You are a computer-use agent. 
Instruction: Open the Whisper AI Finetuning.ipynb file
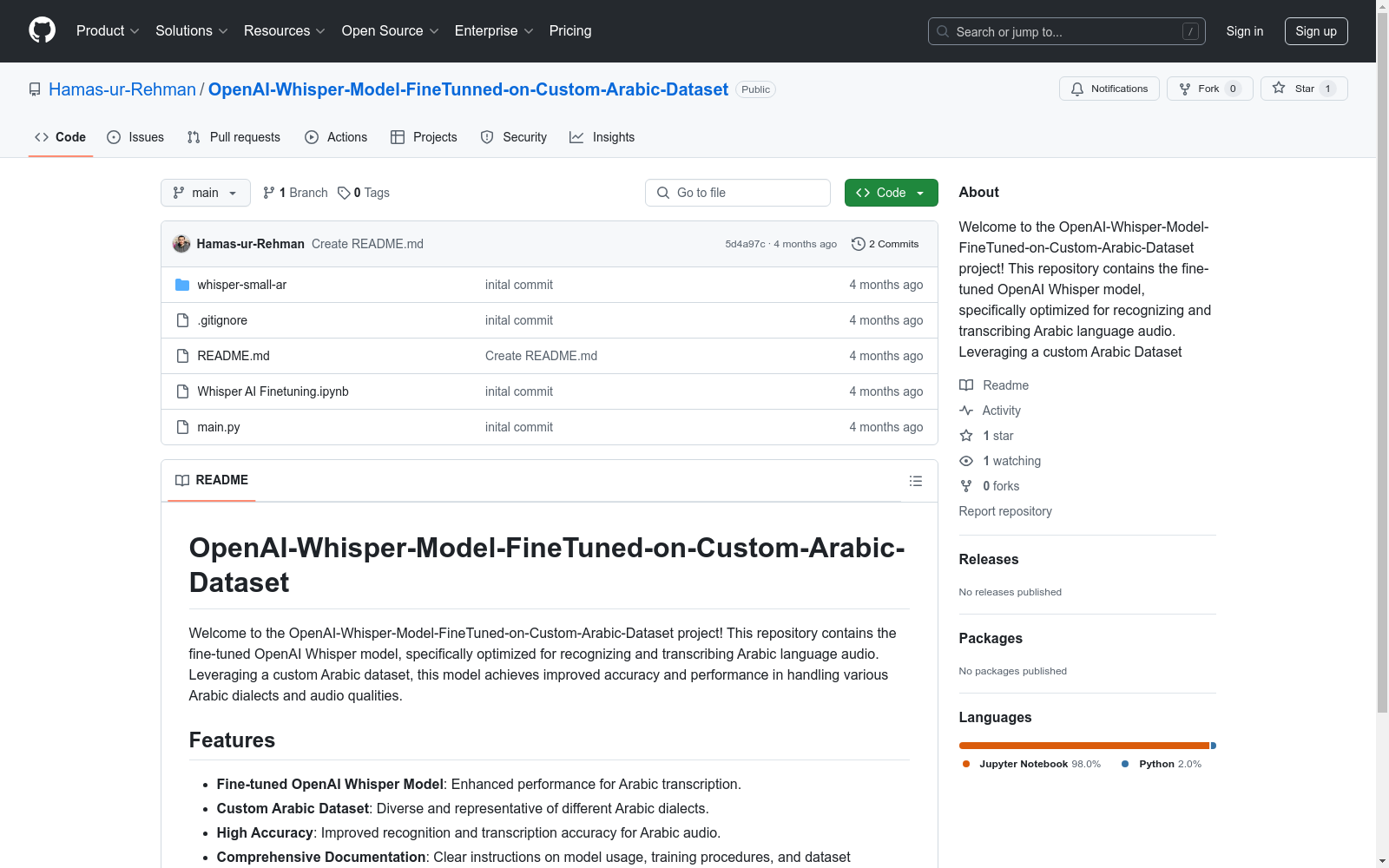pyautogui.click(x=273, y=391)
